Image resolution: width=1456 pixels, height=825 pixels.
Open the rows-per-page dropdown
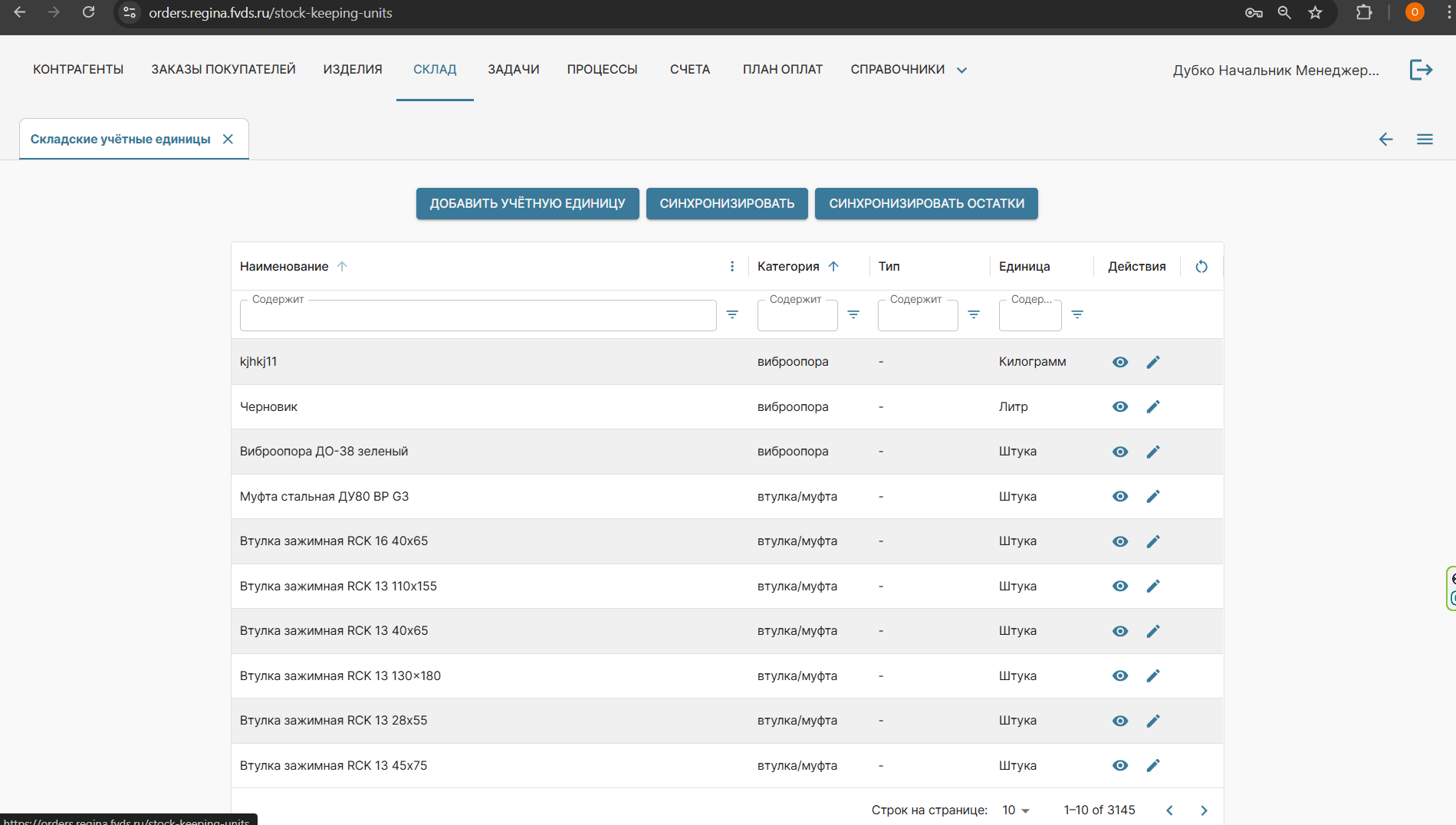1016,810
